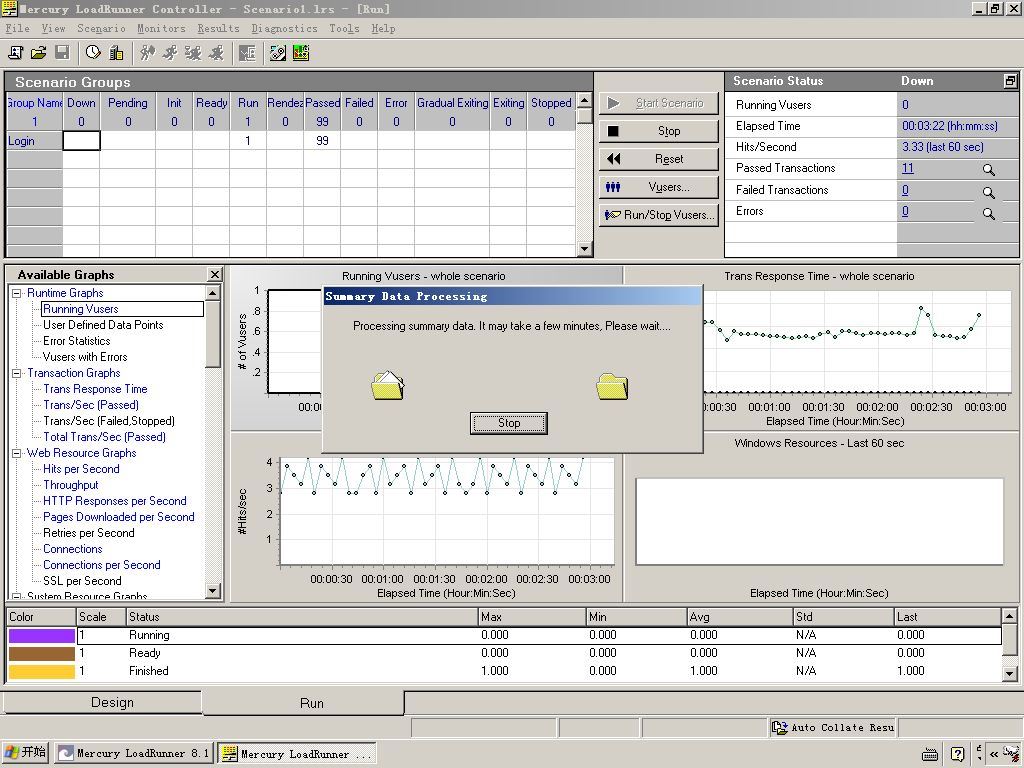Viewport: 1024px width, 768px height.
Task: Open the Errors count link
Action: (x=905, y=211)
